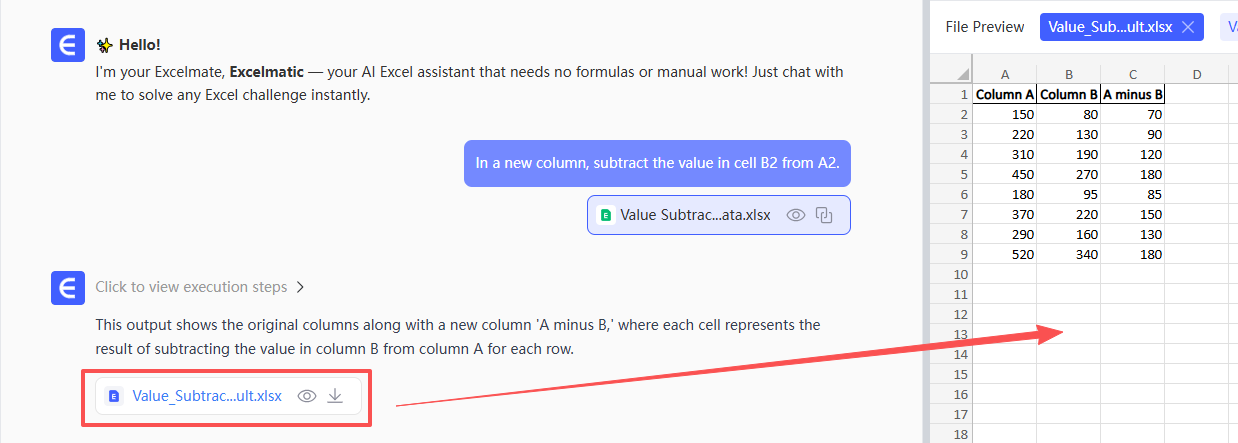This screenshot has width=1238, height=443.
Task: Click the Excelmatic avatar beside the execution steps
Action: (x=67, y=288)
